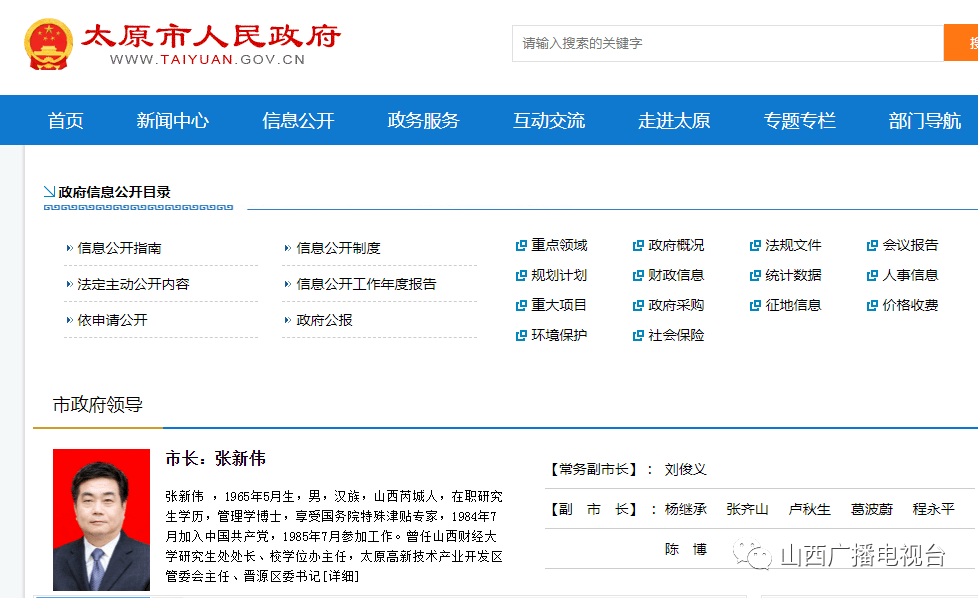
Task: Open the 信息公开工作年度报告 link
Action: coord(366,284)
